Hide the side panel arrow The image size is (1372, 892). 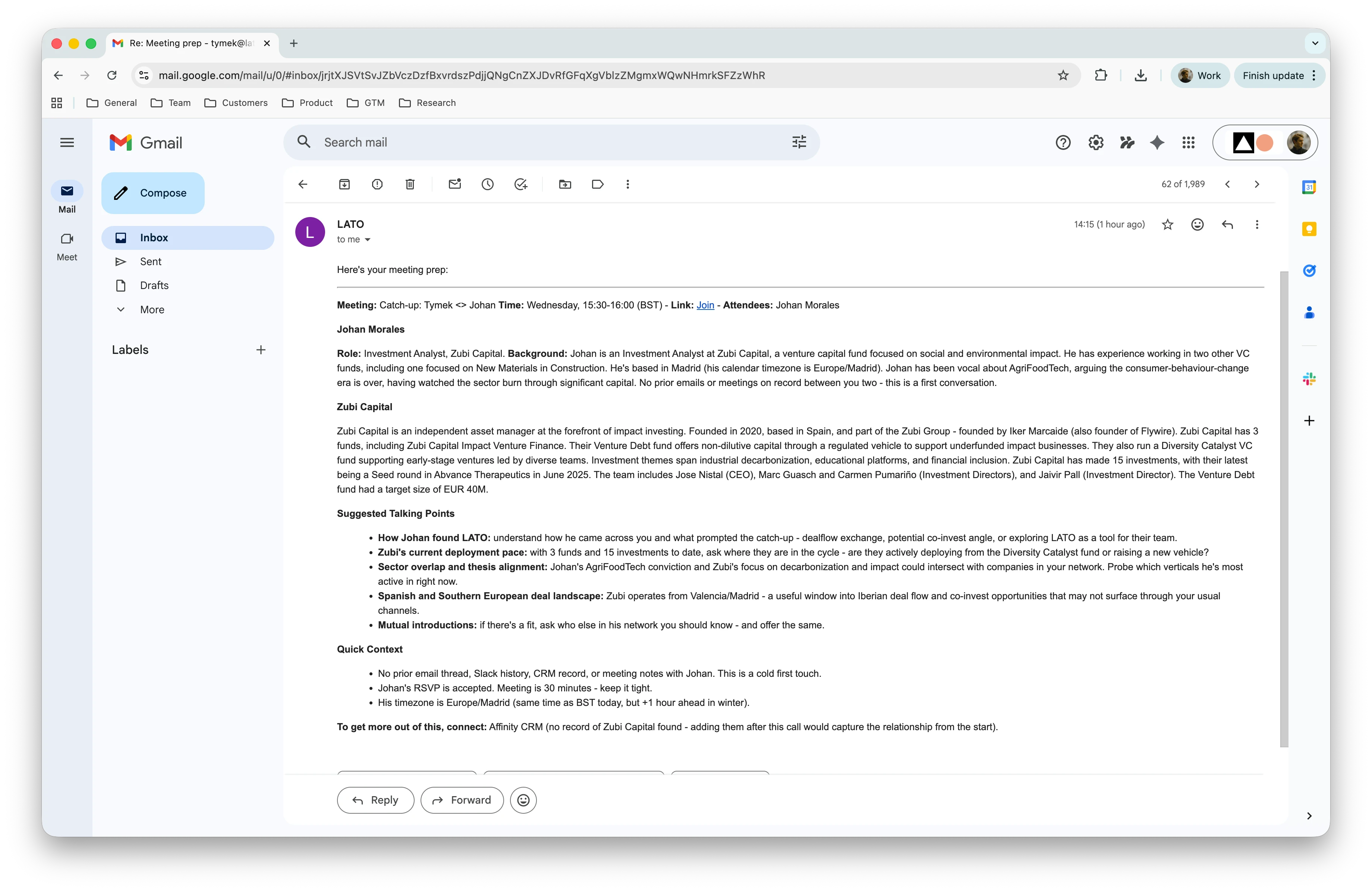[x=1309, y=815]
